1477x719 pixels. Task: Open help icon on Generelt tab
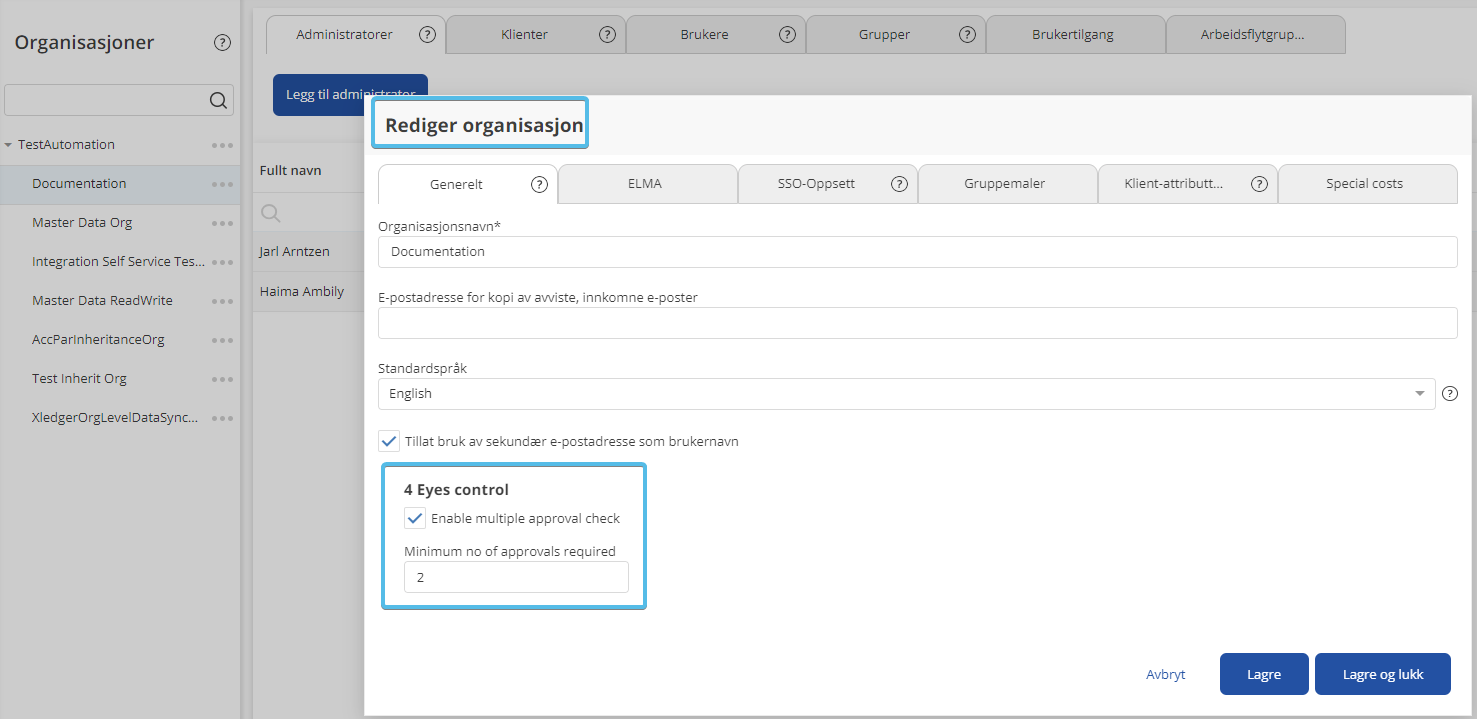pyautogui.click(x=539, y=184)
